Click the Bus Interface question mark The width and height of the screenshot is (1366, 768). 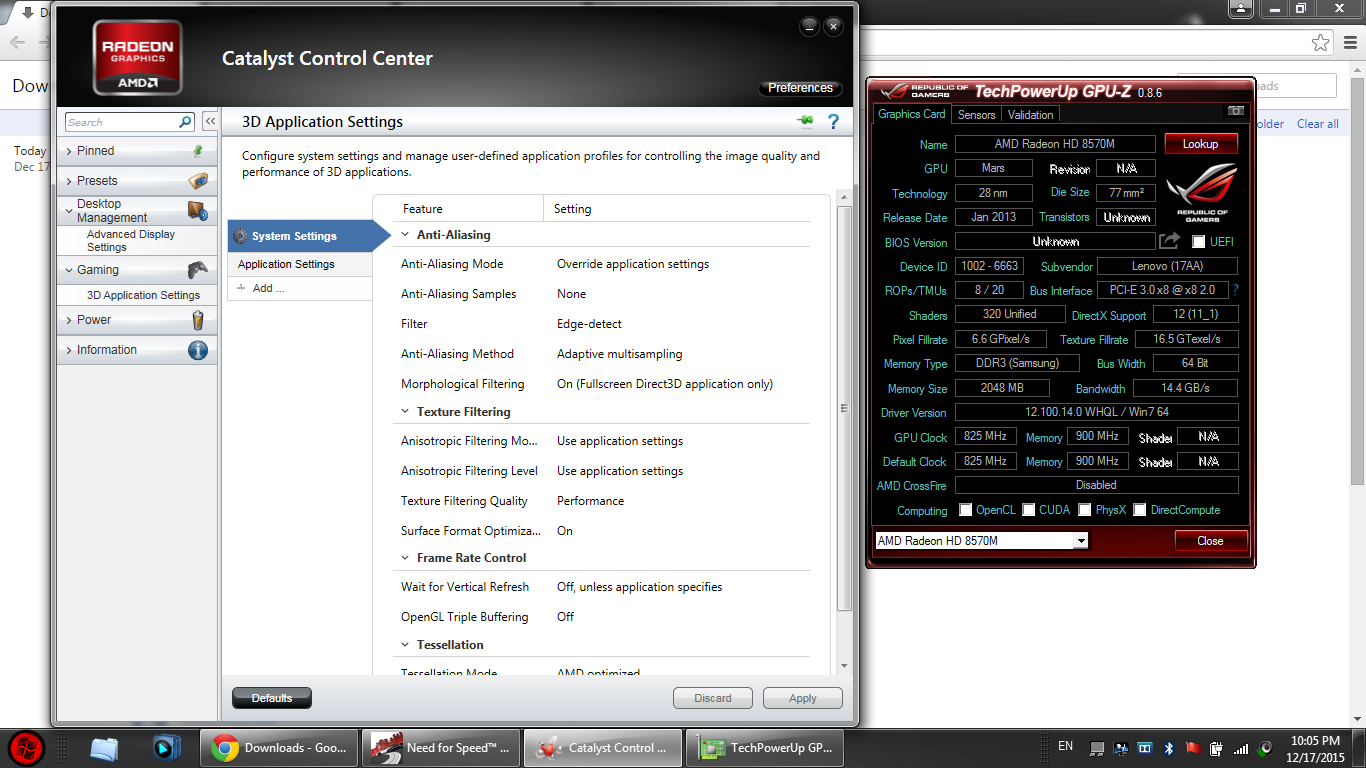pyautogui.click(x=1235, y=290)
